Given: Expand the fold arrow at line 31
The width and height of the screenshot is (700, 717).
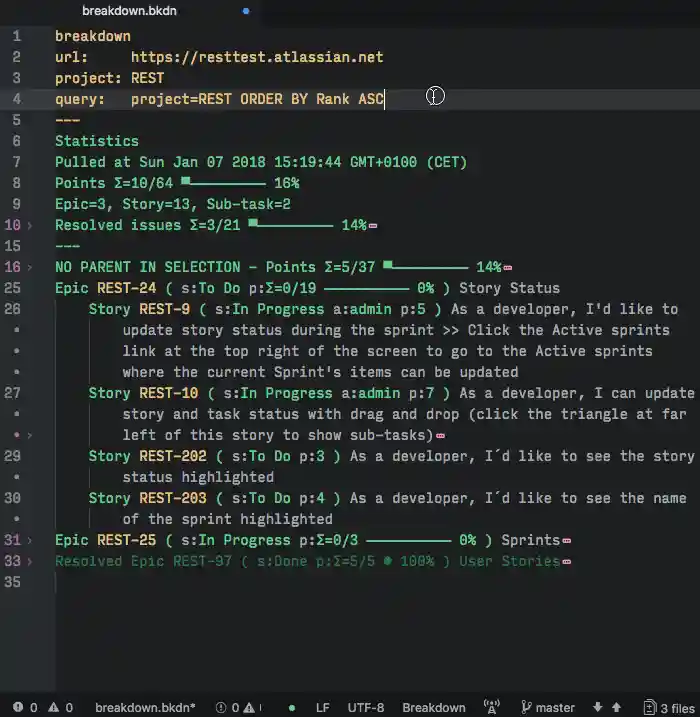Looking at the screenshot, I should [x=30, y=540].
